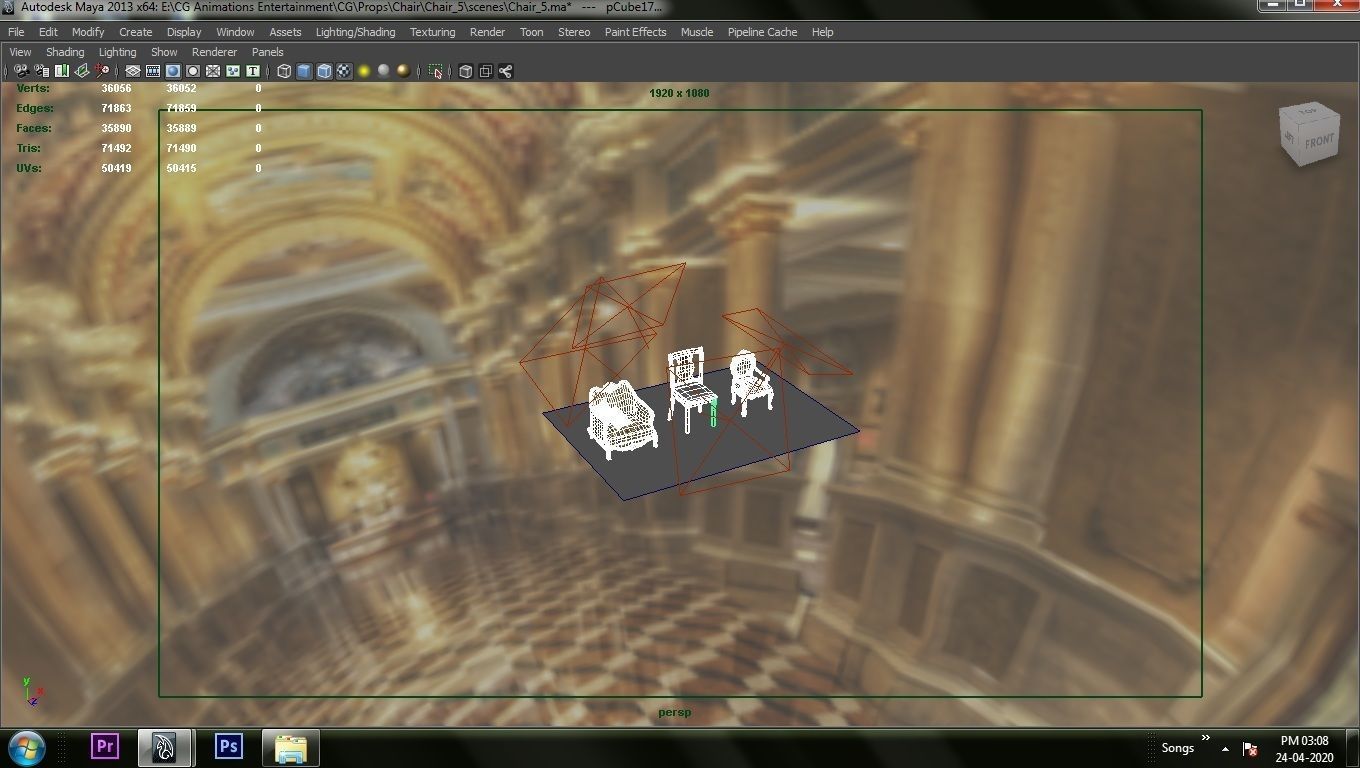1360x768 pixels.
Task: Open the Stereo menu
Action: (x=574, y=32)
